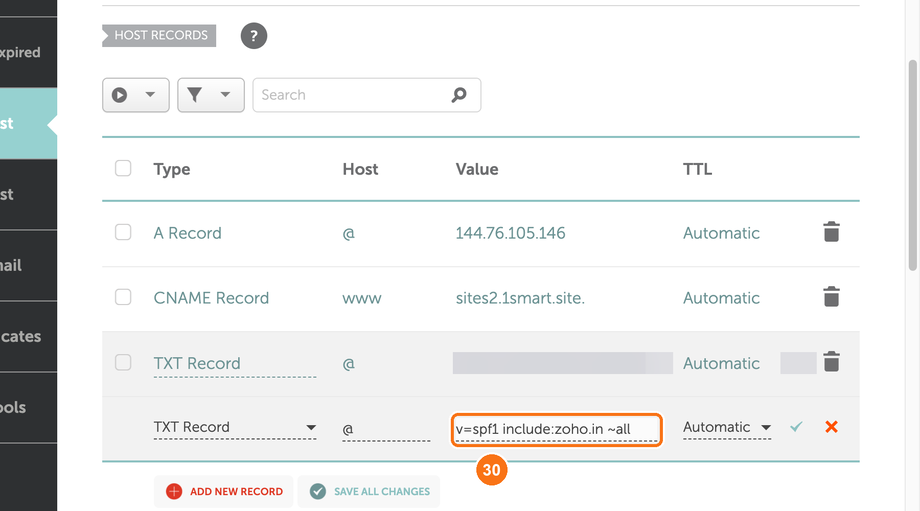Delete the existing TXT Record with trash icon
This screenshot has height=511, width=920.
(x=831, y=362)
